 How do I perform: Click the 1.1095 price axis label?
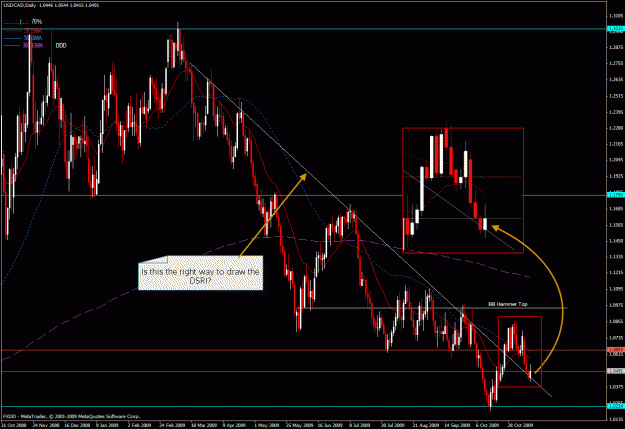(x=615, y=289)
